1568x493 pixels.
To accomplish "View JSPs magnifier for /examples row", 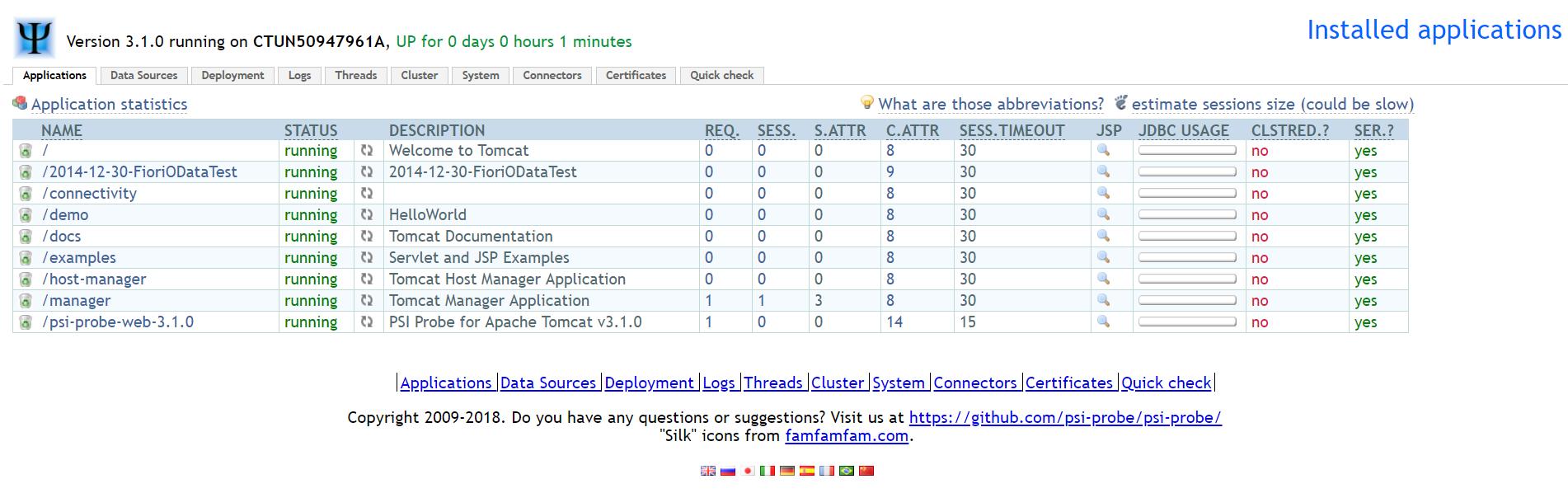I will pos(1103,257).
